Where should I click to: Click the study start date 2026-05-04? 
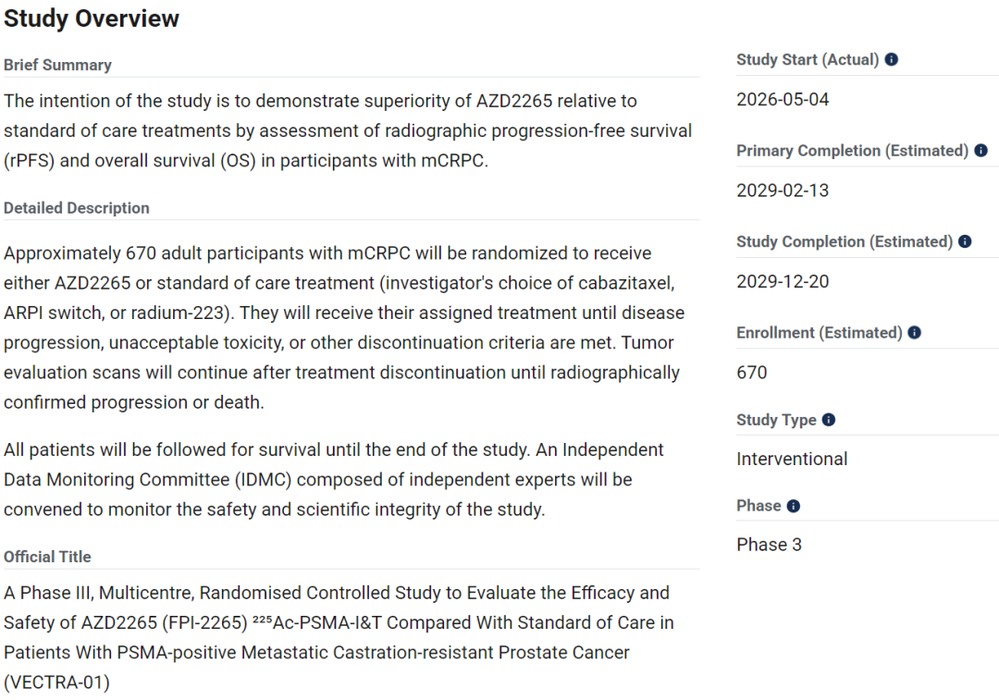[x=782, y=99]
